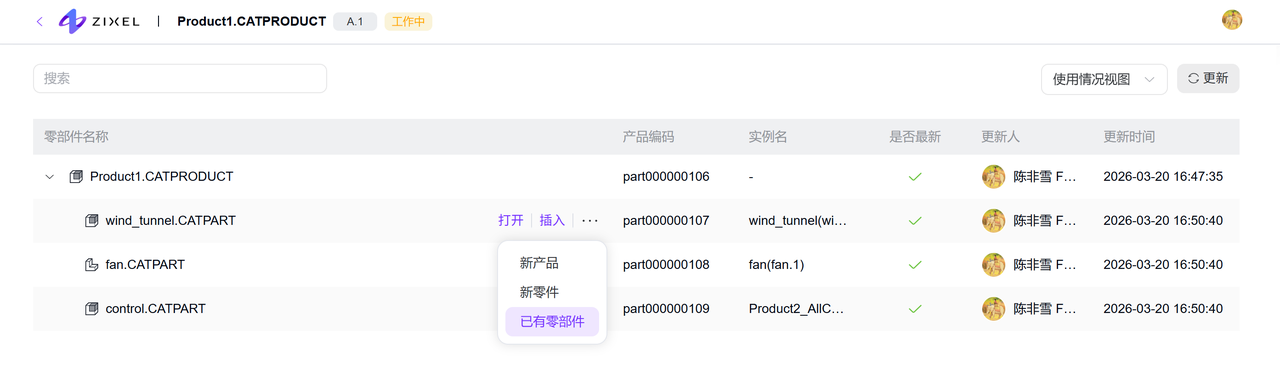Click the ZIXEL logo
Screen dimensions: 1280x380
click(x=99, y=21)
